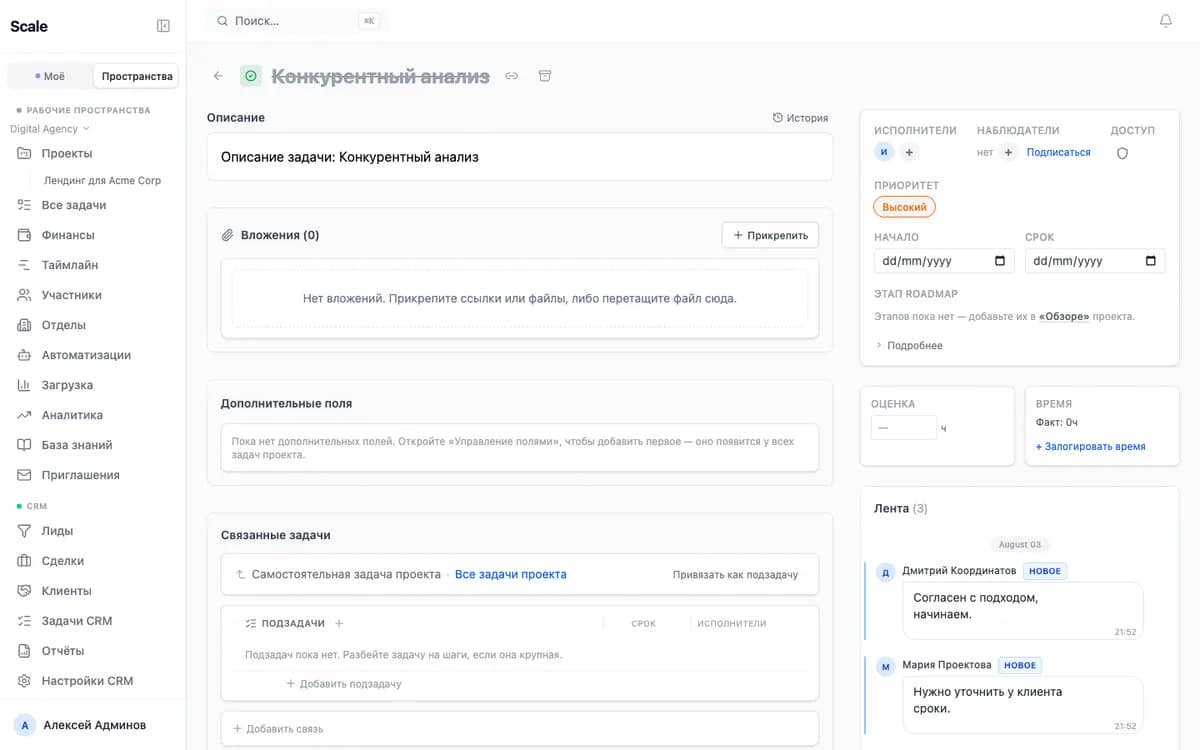Open Лендинг для Acme Corp project
This screenshot has height=750, width=1200.
[x=102, y=181]
